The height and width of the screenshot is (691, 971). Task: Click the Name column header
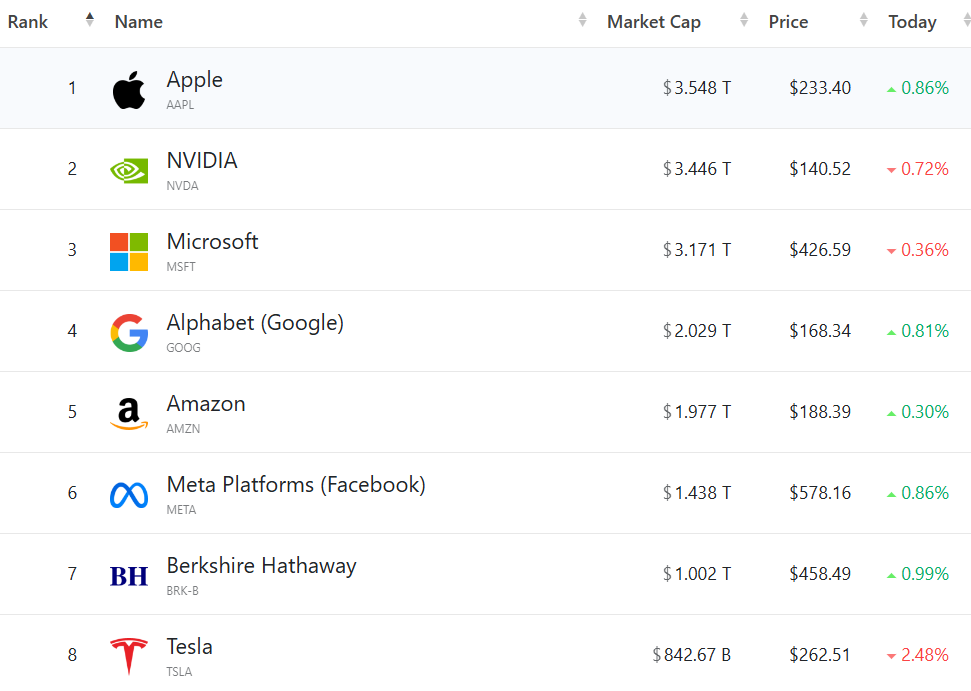[x=139, y=22]
